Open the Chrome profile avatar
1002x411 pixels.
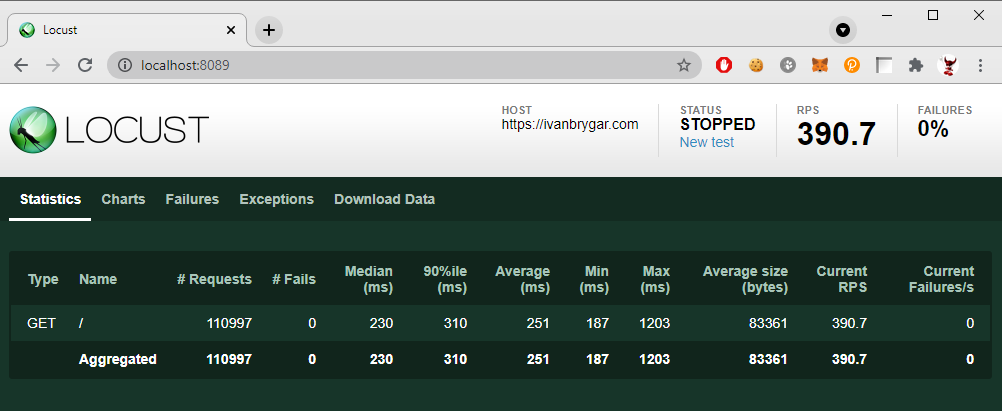point(948,65)
